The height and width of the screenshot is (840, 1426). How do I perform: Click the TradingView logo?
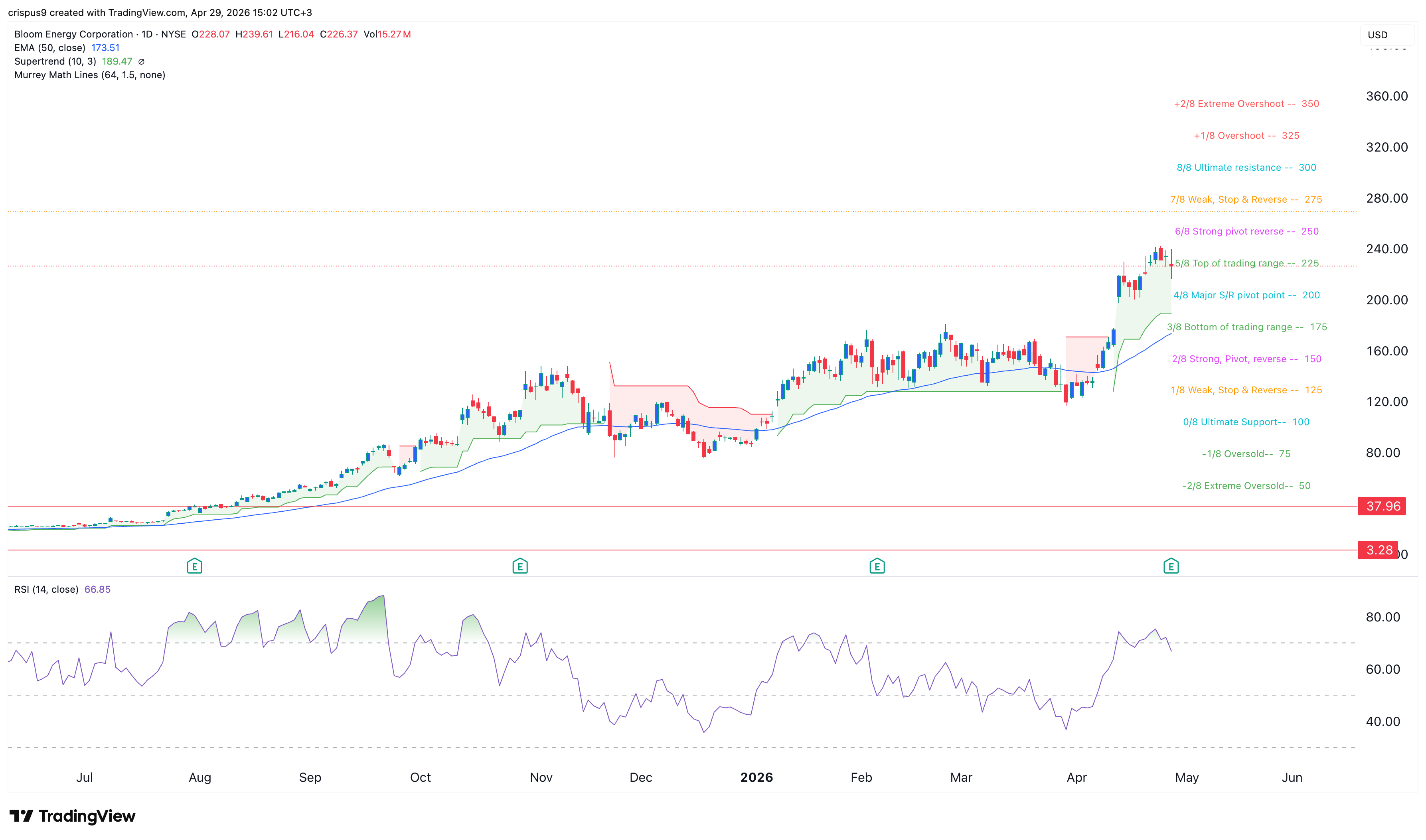tap(73, 816)
